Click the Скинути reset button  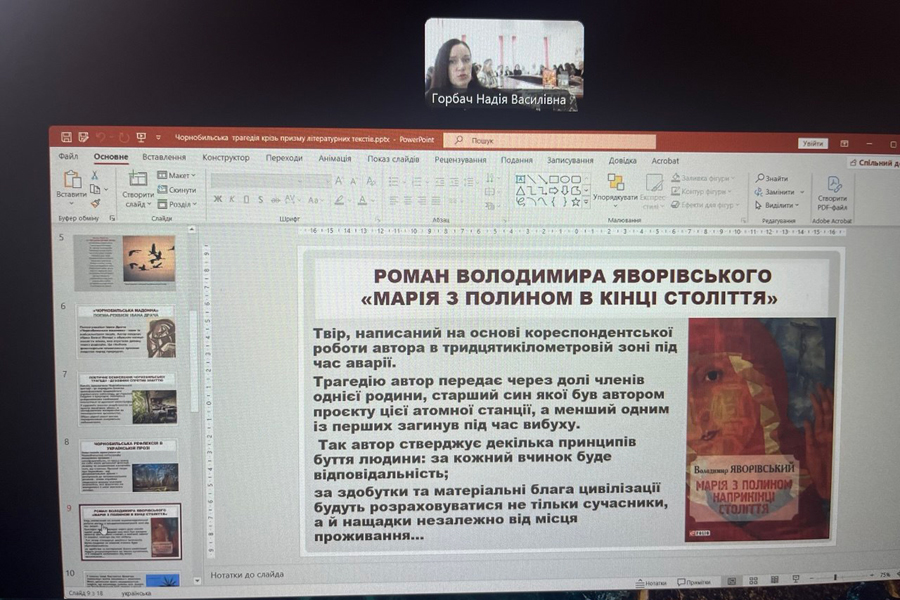tap(177, 189)
